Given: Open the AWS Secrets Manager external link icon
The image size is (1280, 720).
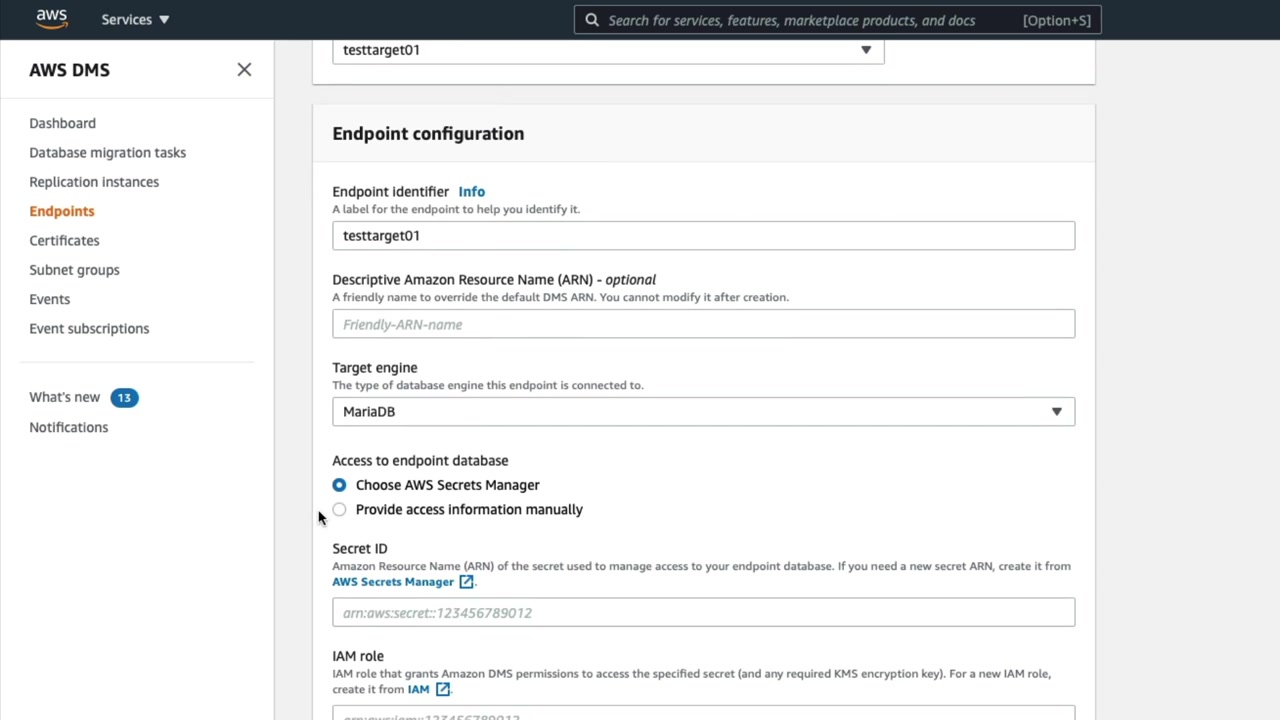Looking at the screenshot, I should coord(466,582).
